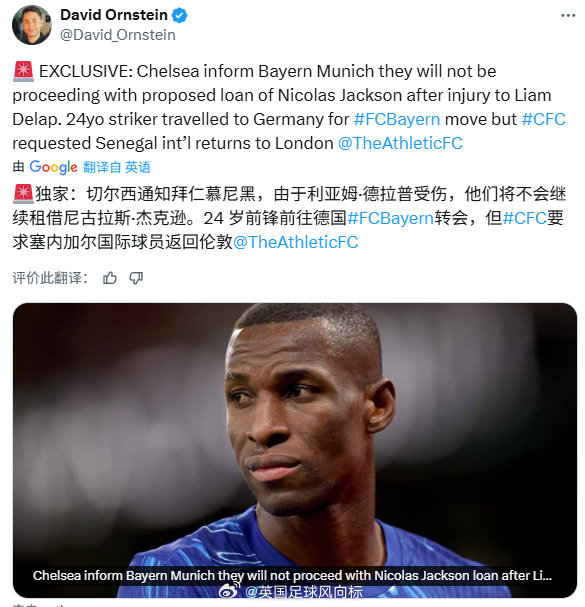
Task: Open #CFC hashtag in the Chinese translation
Action: coord(525,218)
